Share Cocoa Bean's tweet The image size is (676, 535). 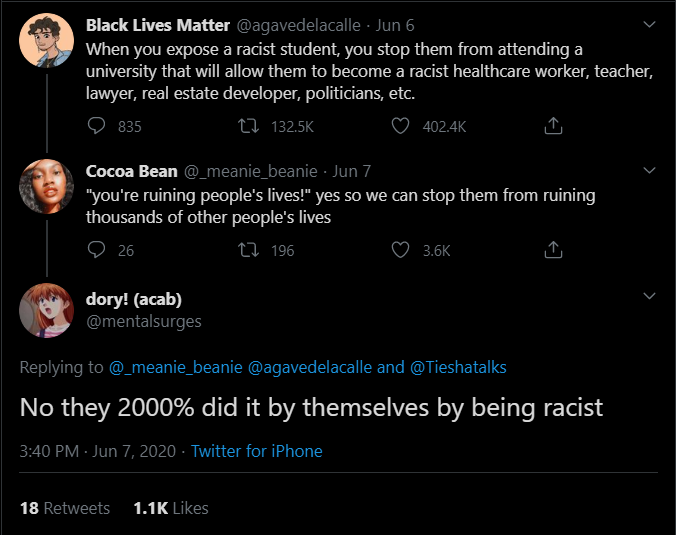pos(553,250)
